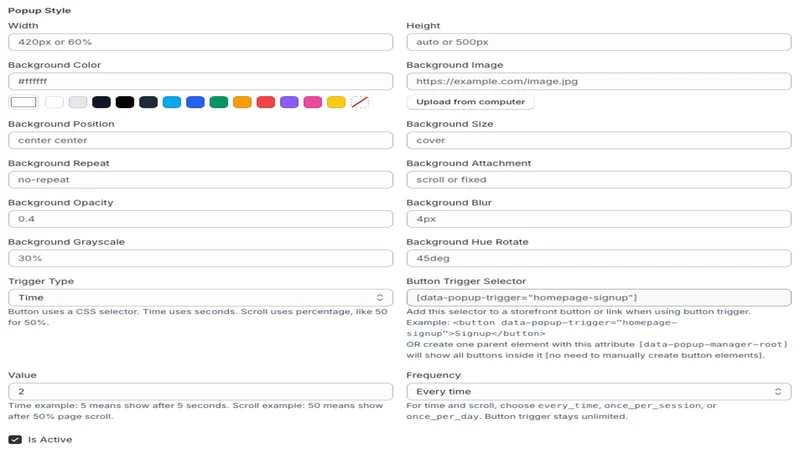Uncheck the Is Active checkbox
Viewport: 800px width, 450px height.
pyautogui.click(x=15, y=440)
